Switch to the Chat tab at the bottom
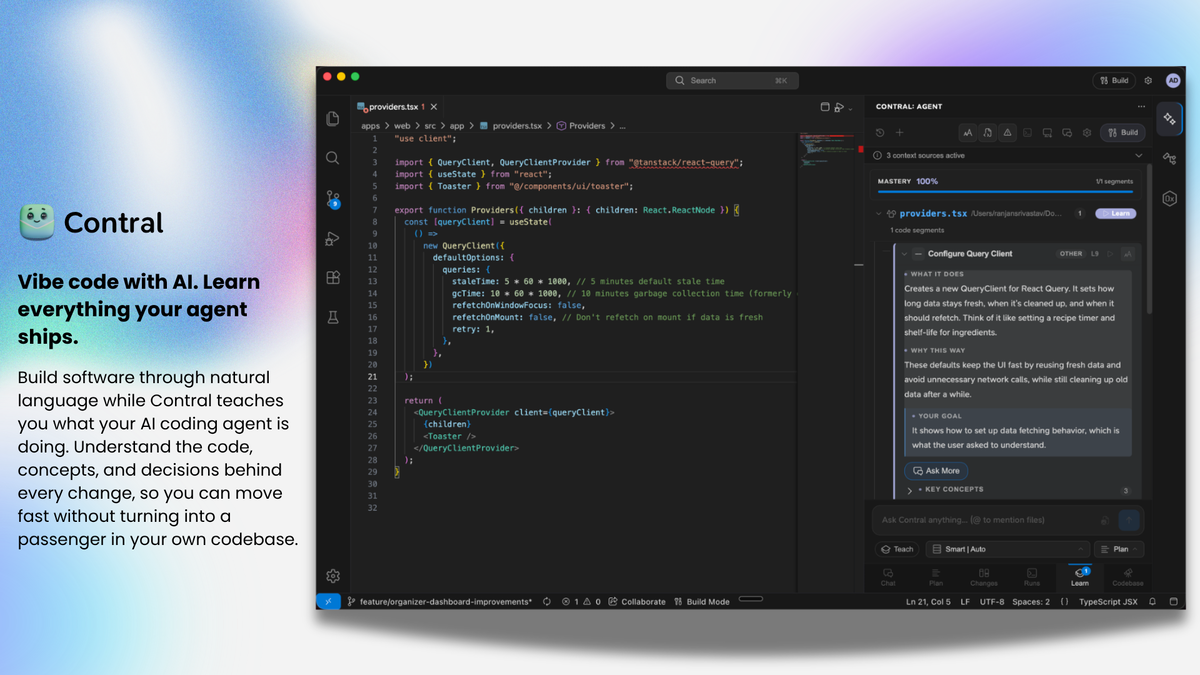1200x675 pixels. pos(888,577)
